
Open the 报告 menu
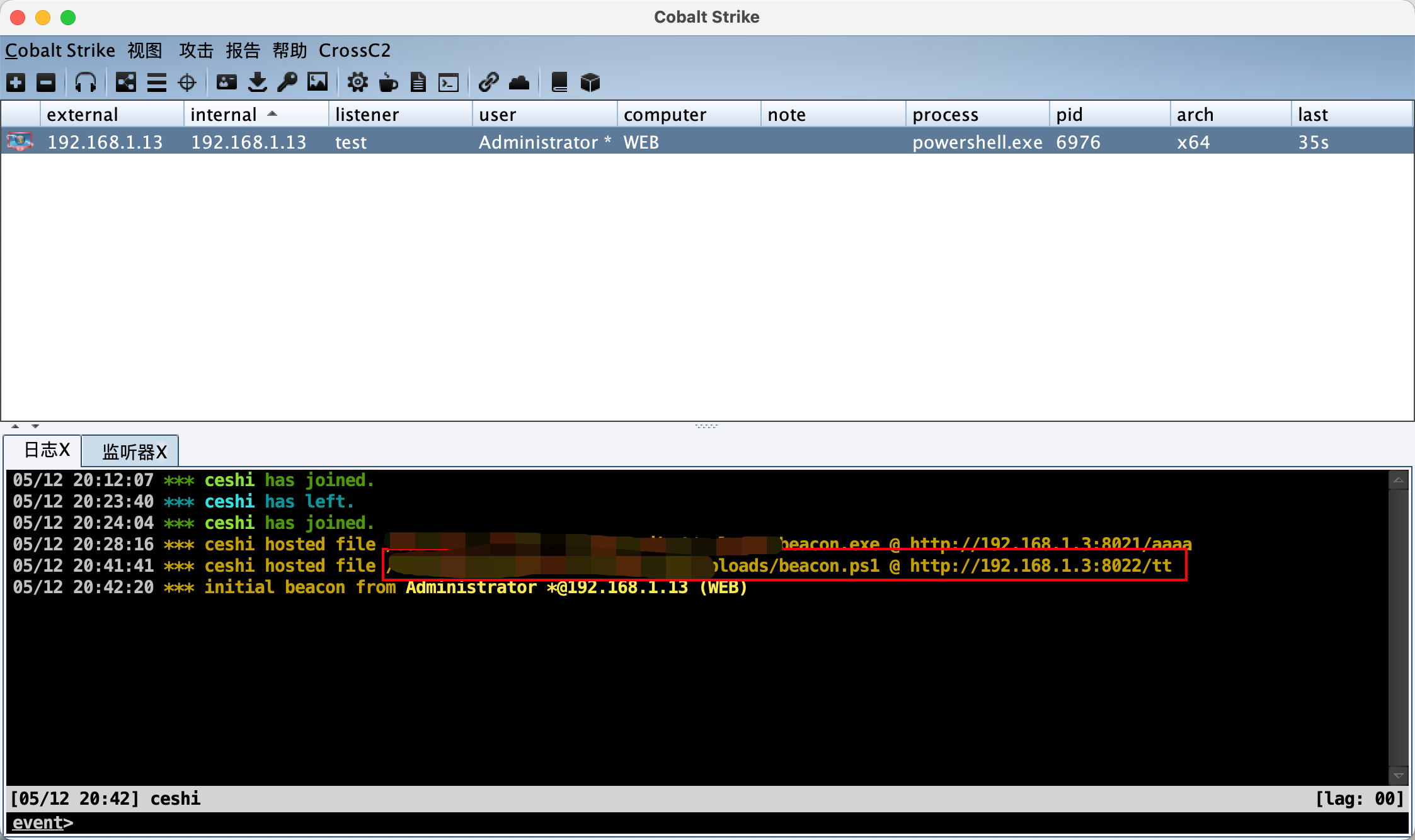pos(243,50)
